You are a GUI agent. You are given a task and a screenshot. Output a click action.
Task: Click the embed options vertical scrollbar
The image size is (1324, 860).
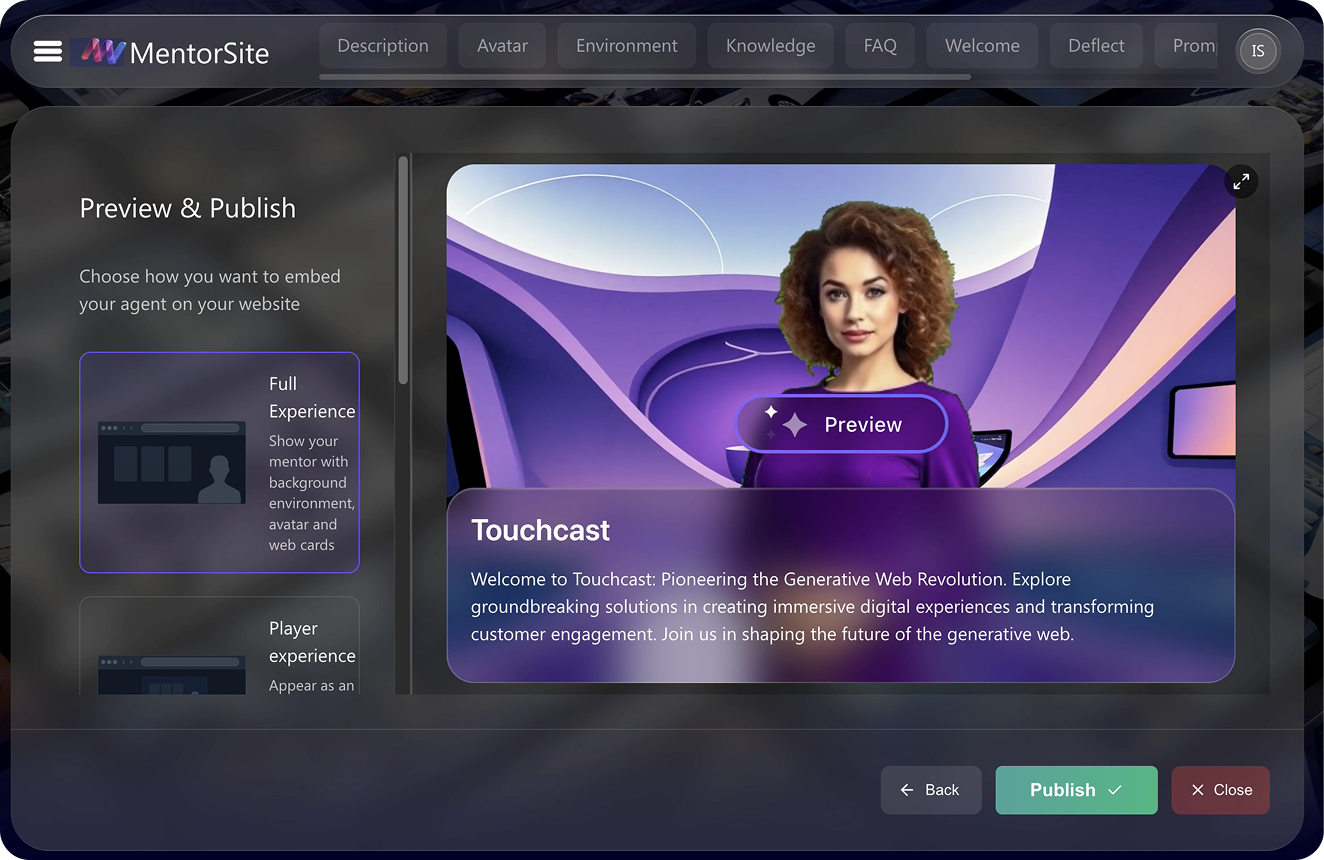[404, 270]
